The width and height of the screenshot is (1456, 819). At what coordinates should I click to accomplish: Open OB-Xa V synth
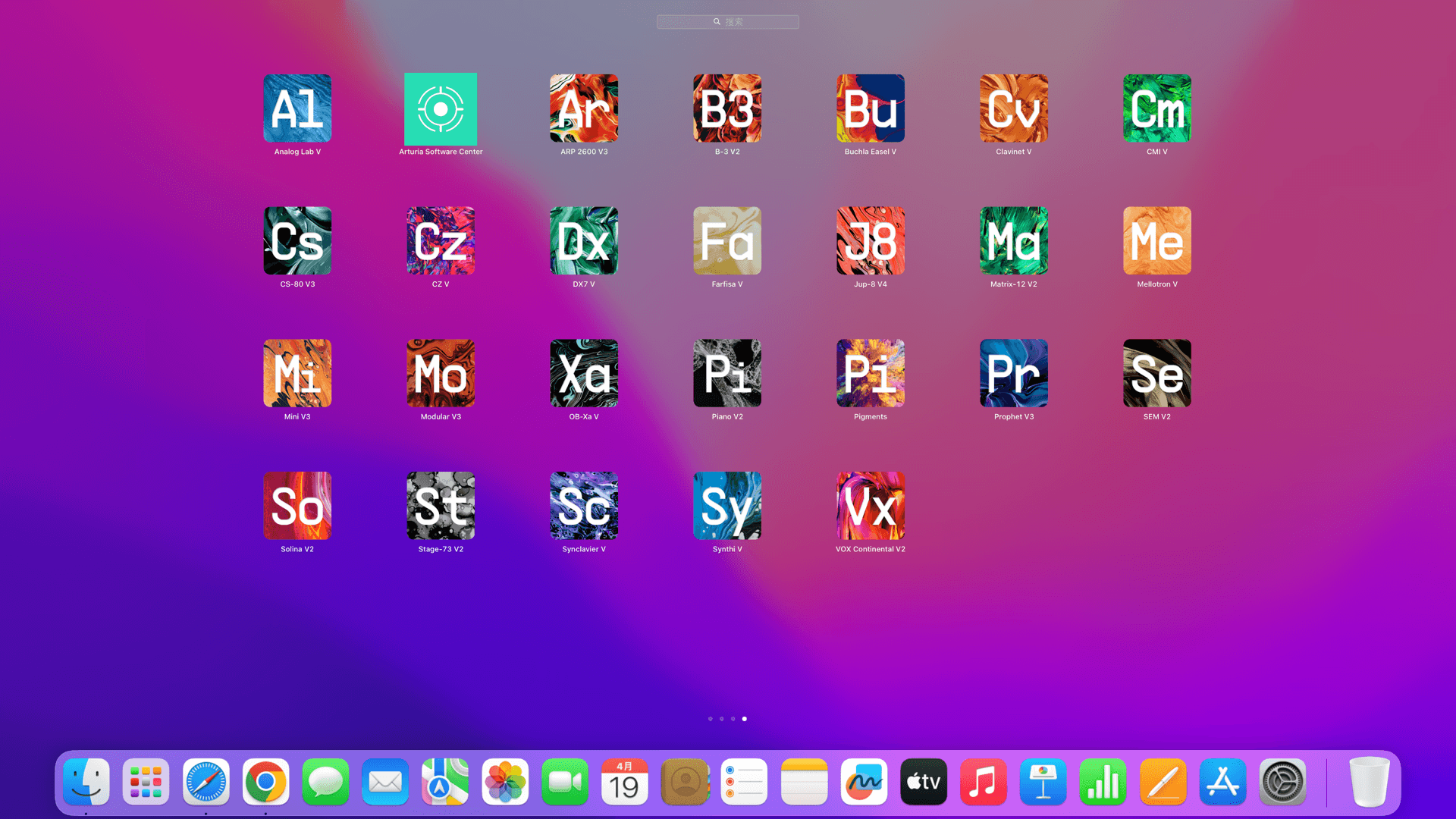(584, 373)
